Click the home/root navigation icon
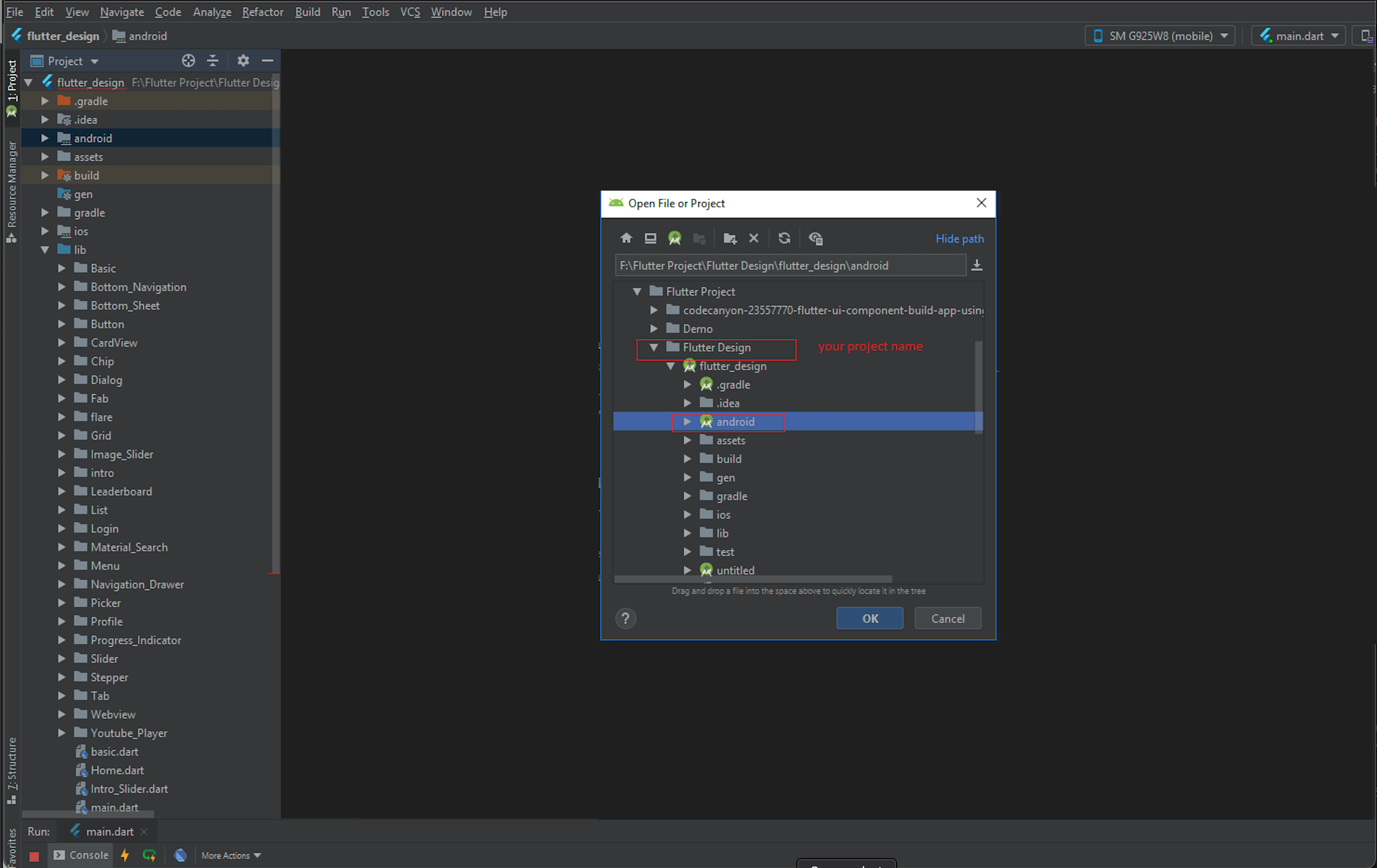The image size is (1377, 868). (x=626, y=238)
